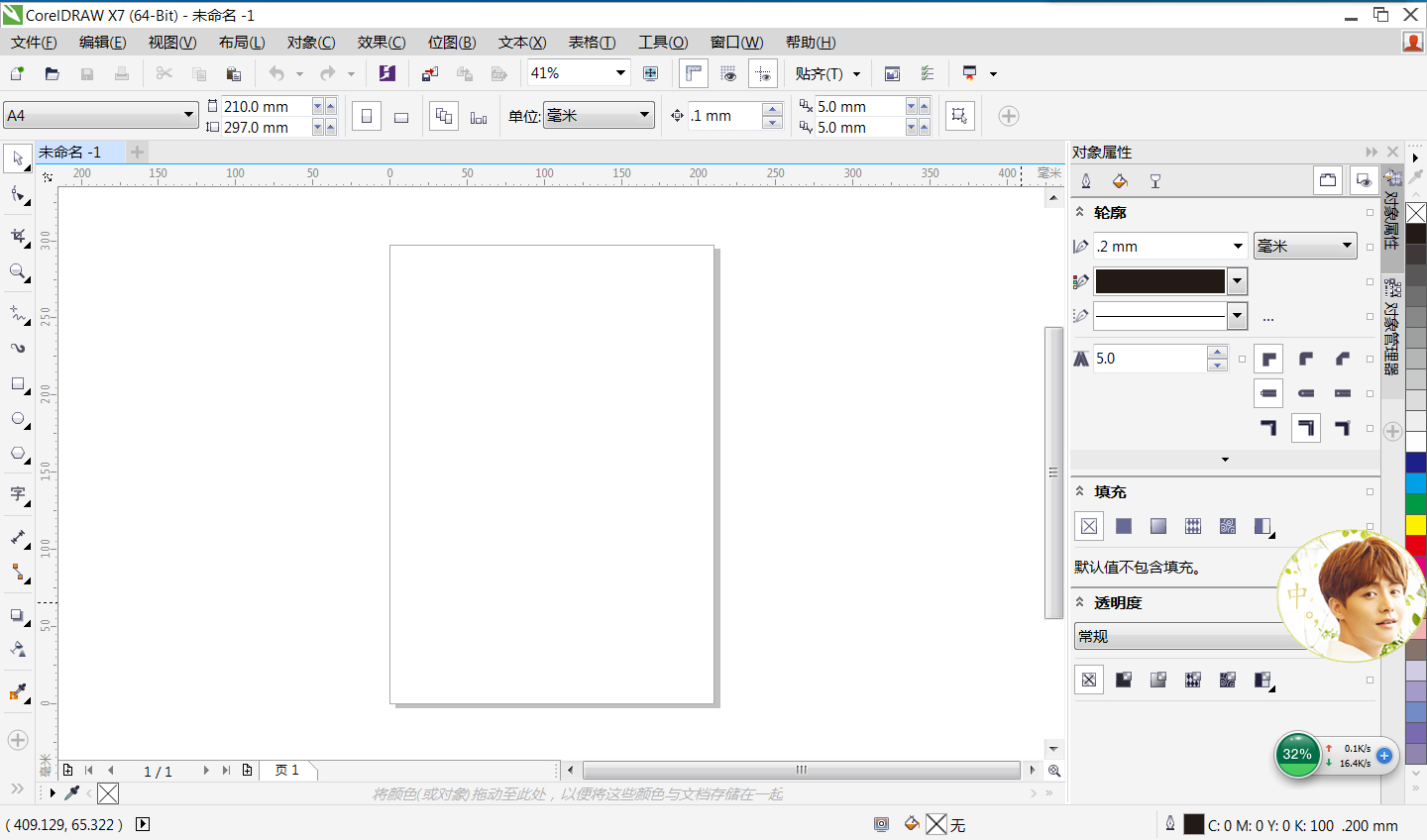
Task: Click the Color Eyedropper tool
Action: pyautogui.click(x=18, y=691)
